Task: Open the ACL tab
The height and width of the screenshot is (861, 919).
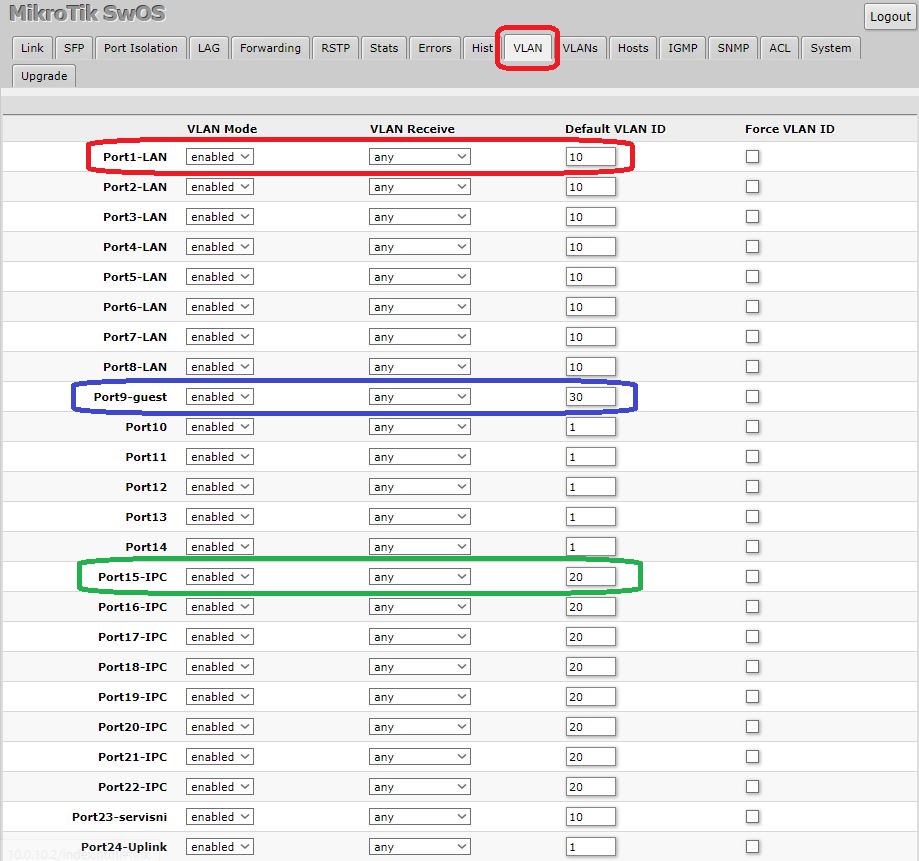Action: pos(779,48)
